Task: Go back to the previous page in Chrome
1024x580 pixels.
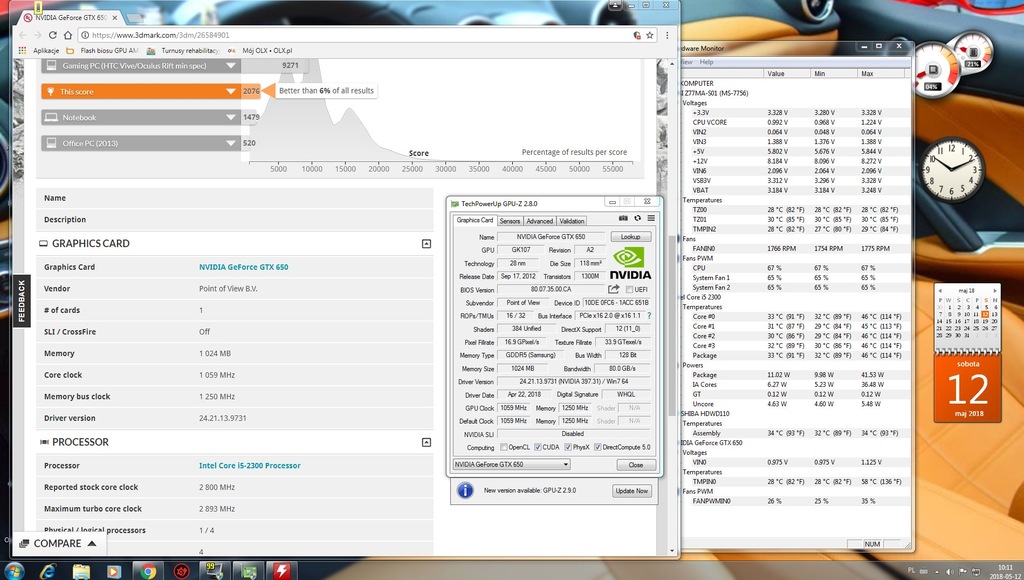Action: [23, 35]
